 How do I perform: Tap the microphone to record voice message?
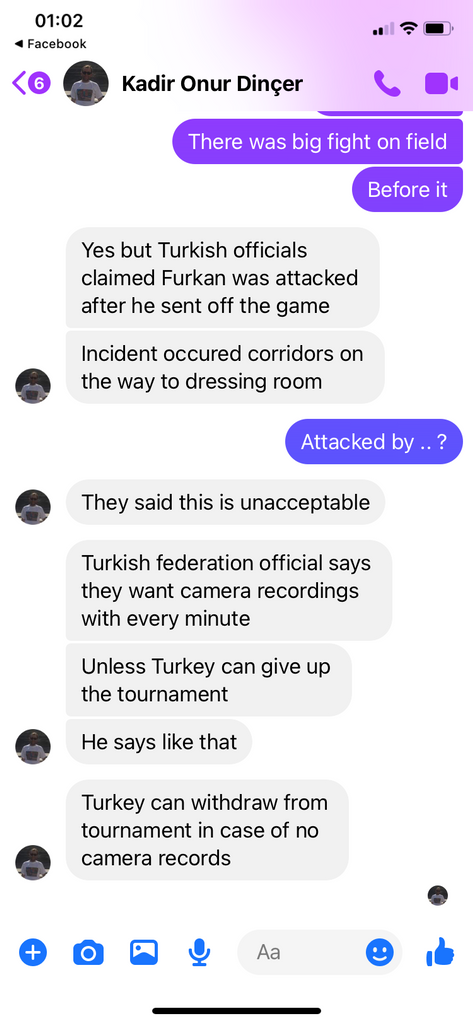(x=199, y=953)
